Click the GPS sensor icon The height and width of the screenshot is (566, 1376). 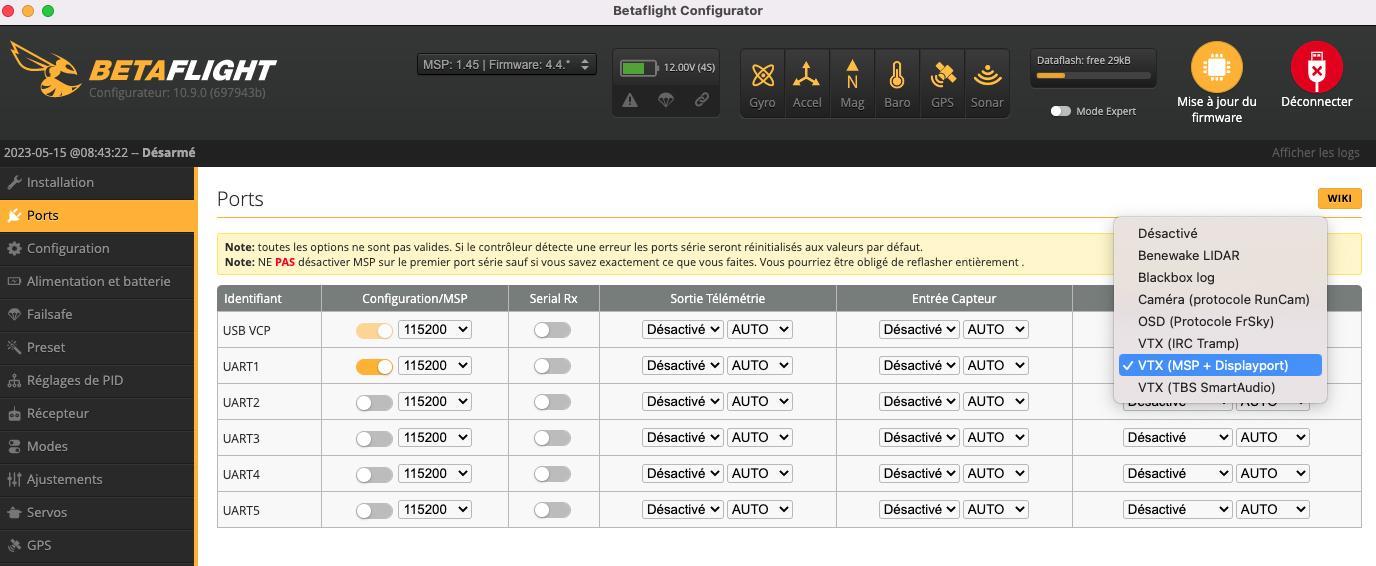click(x=942, y=76)
